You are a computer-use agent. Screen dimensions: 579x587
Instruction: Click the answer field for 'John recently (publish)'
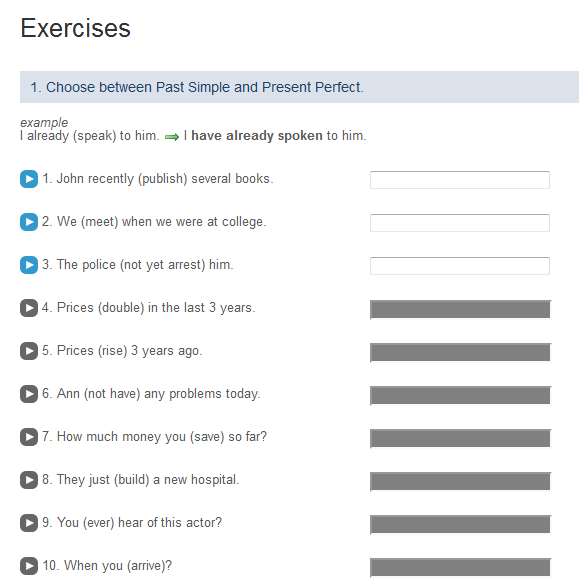[x=460, y=180]
